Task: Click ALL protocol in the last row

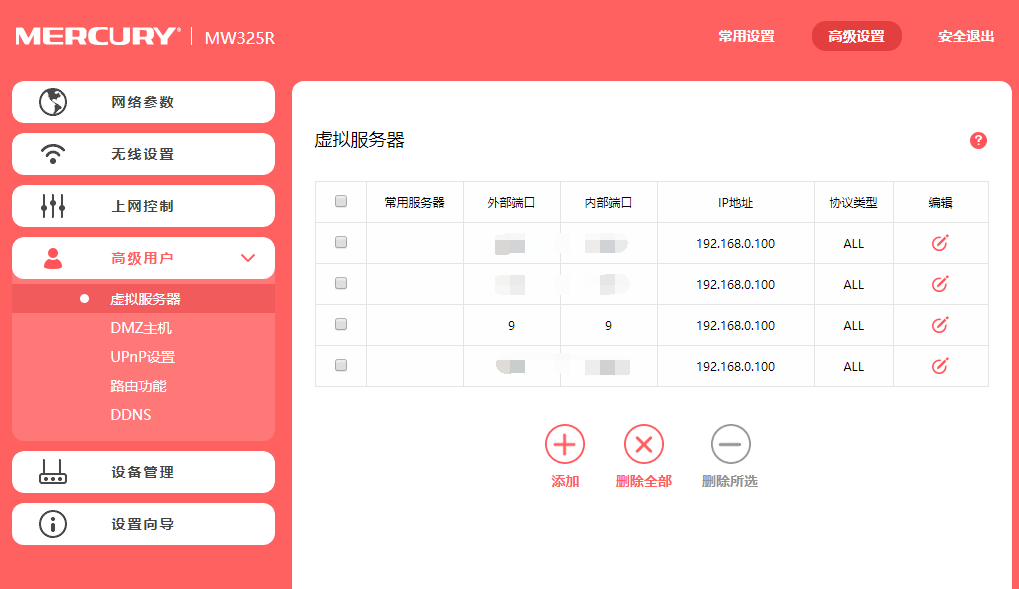Action: pos(853,367)
